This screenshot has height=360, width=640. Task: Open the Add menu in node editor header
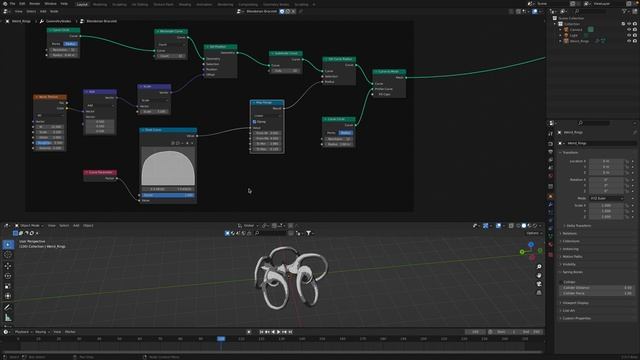point(43,11)
